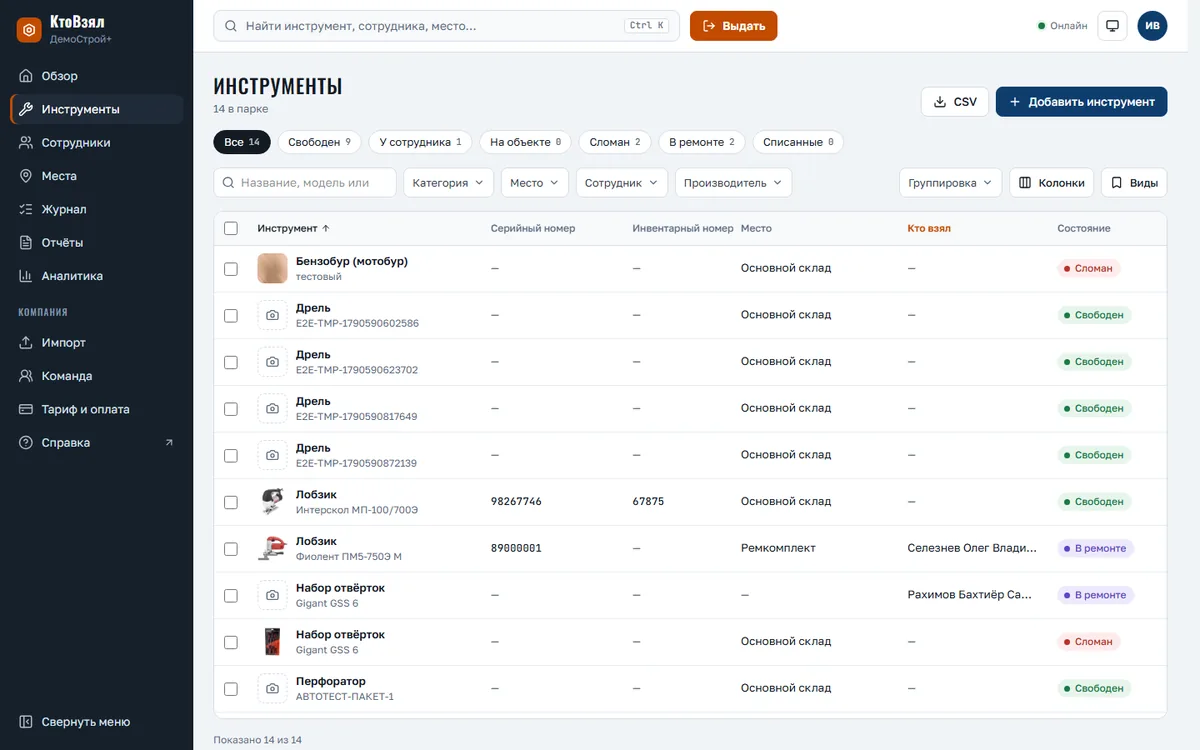Open the Бензобур (мотобур) photo thumbnail

(x=273, y=268)
